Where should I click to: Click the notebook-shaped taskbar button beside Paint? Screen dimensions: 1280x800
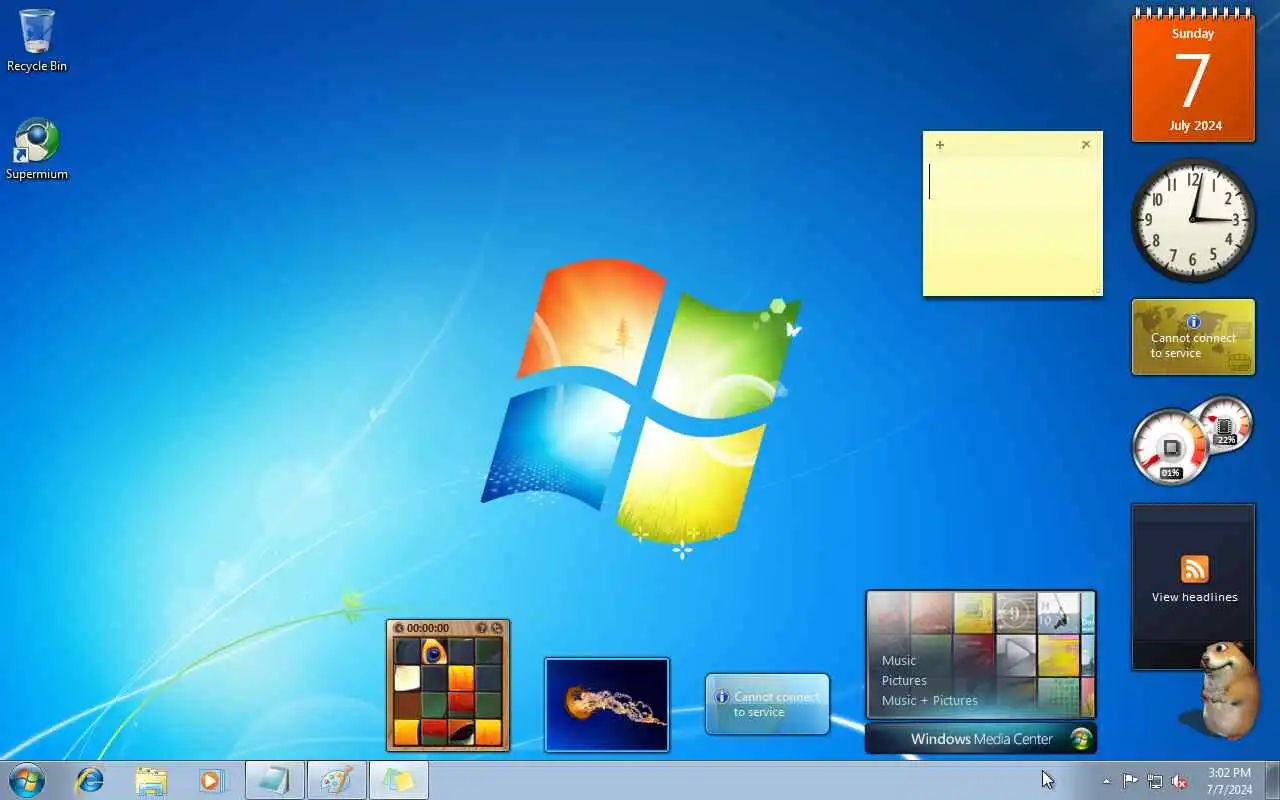(275, 780)
